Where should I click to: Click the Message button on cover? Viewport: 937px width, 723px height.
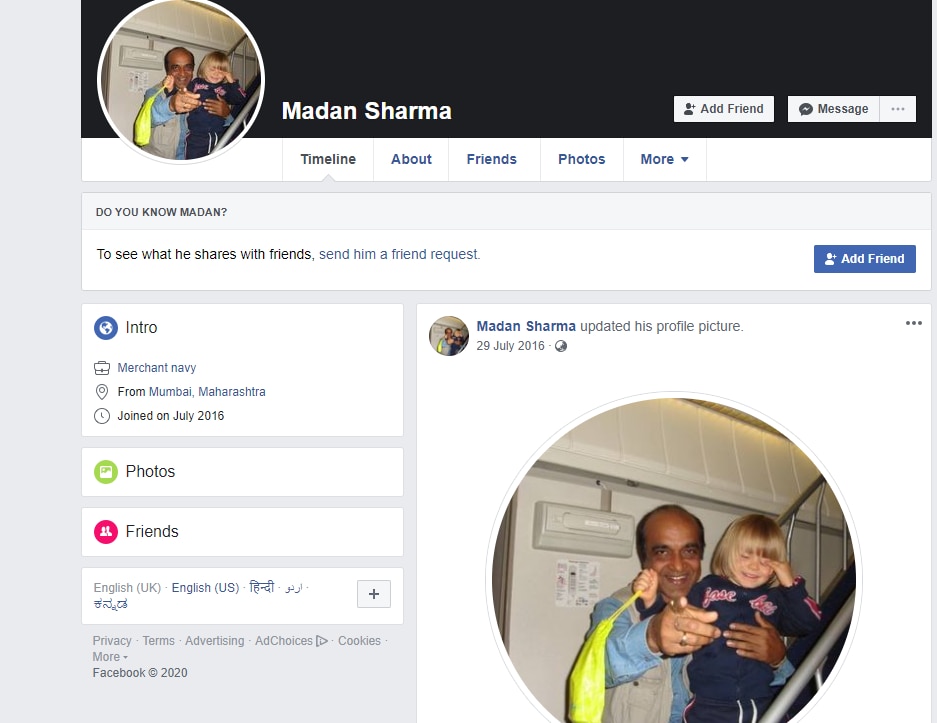point(834,109)
